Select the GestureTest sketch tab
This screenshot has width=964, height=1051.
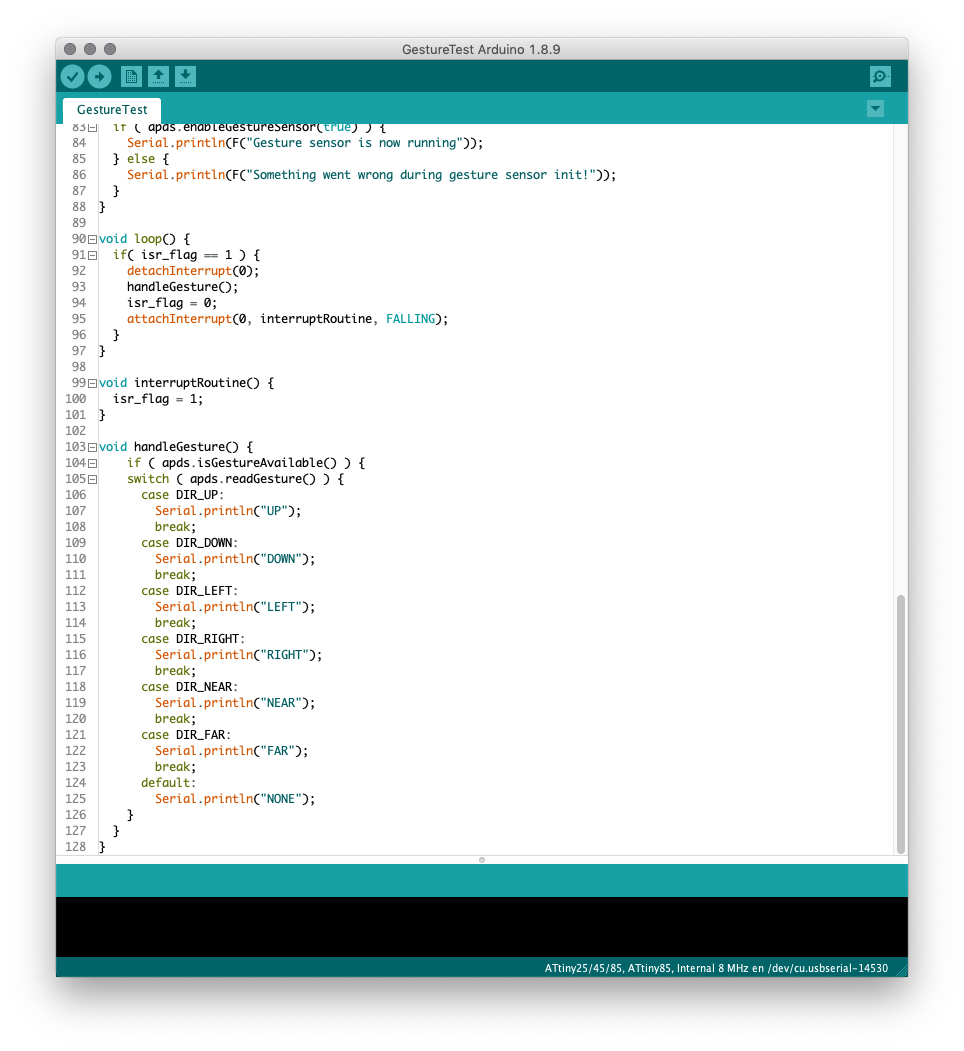112,109
